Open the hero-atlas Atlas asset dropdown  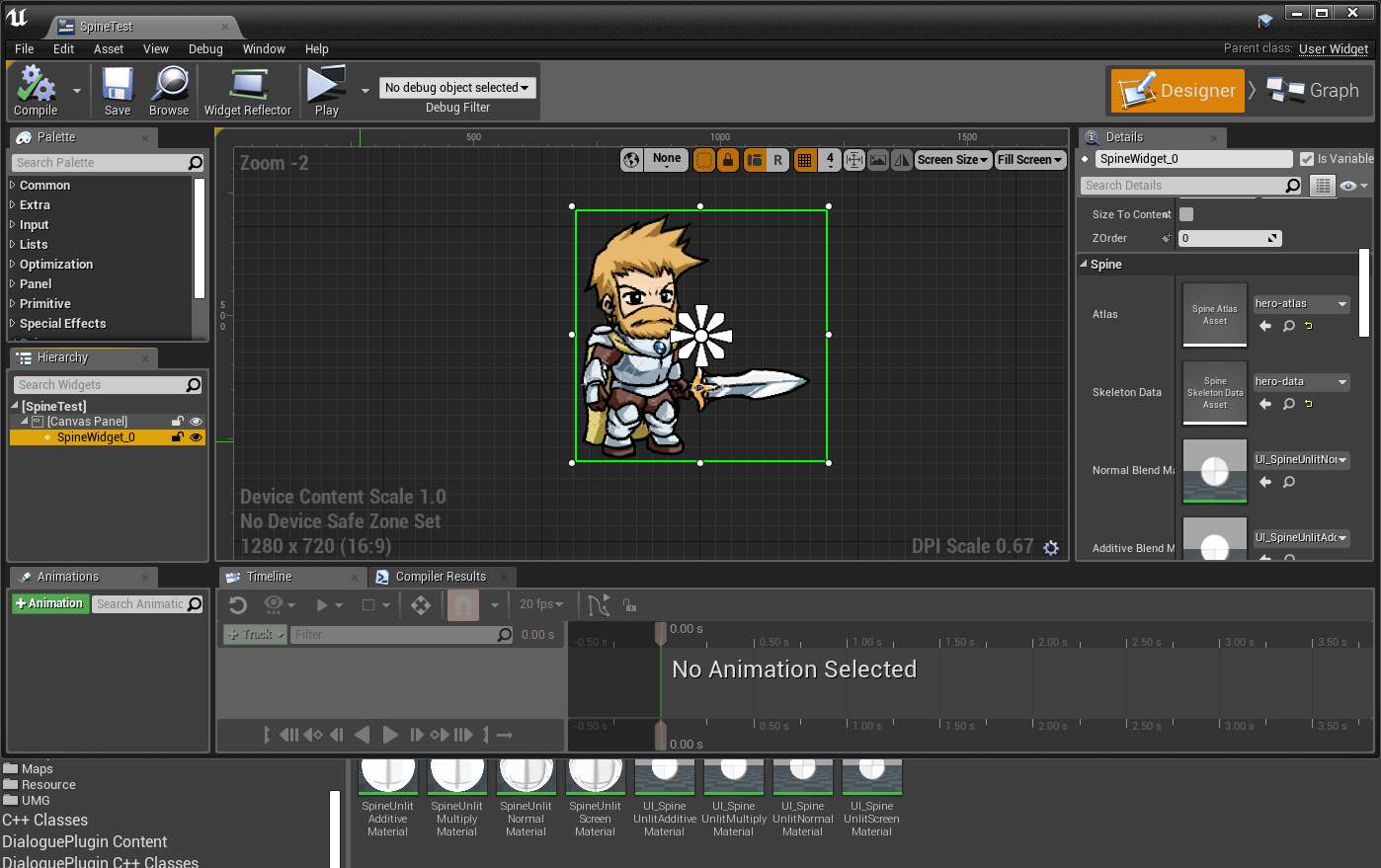pyautogui.click(x=1301, y=303)
